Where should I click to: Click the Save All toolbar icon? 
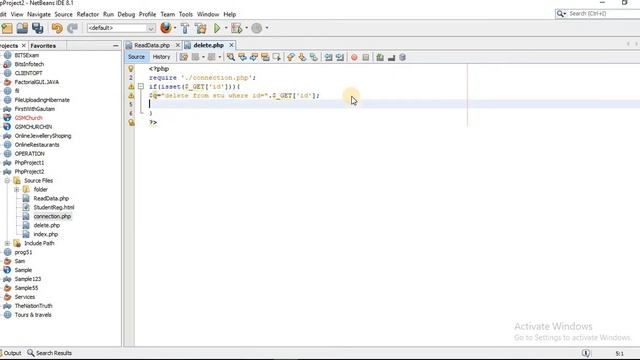38,28
